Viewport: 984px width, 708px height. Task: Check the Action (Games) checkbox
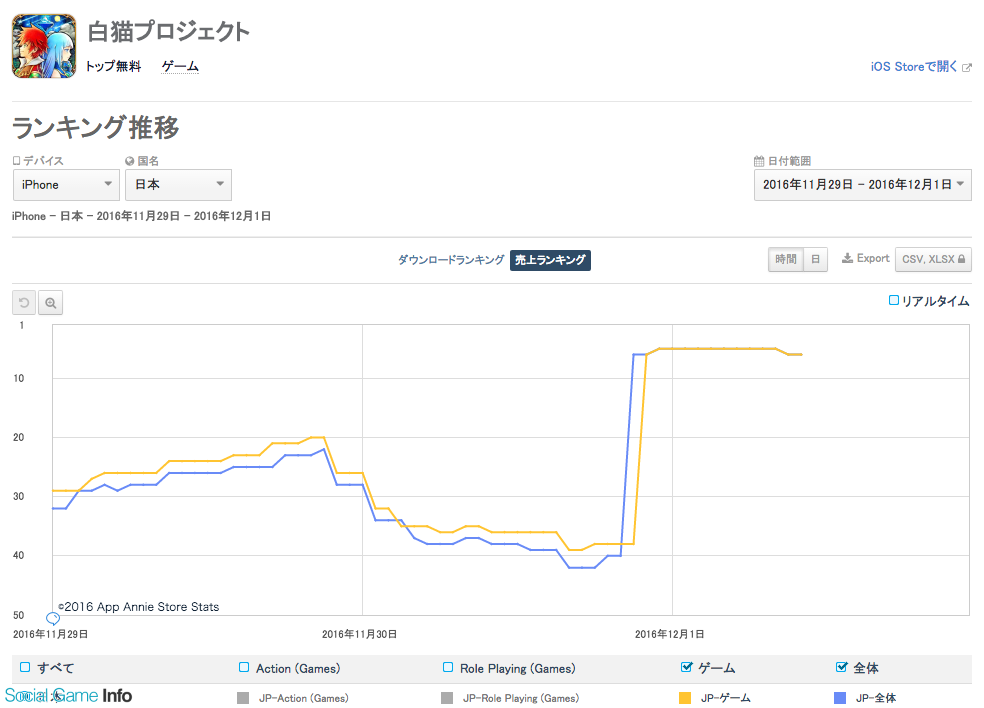tap(244, 667)
